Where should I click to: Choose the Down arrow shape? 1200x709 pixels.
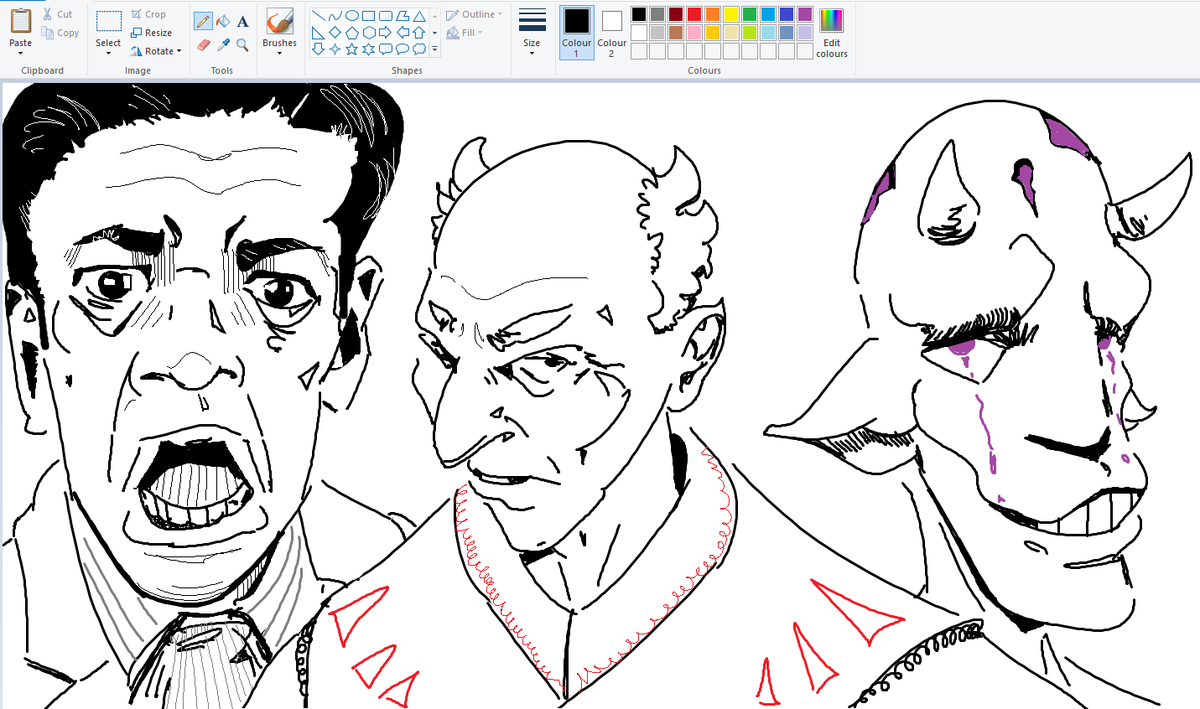tap(317, 48)
